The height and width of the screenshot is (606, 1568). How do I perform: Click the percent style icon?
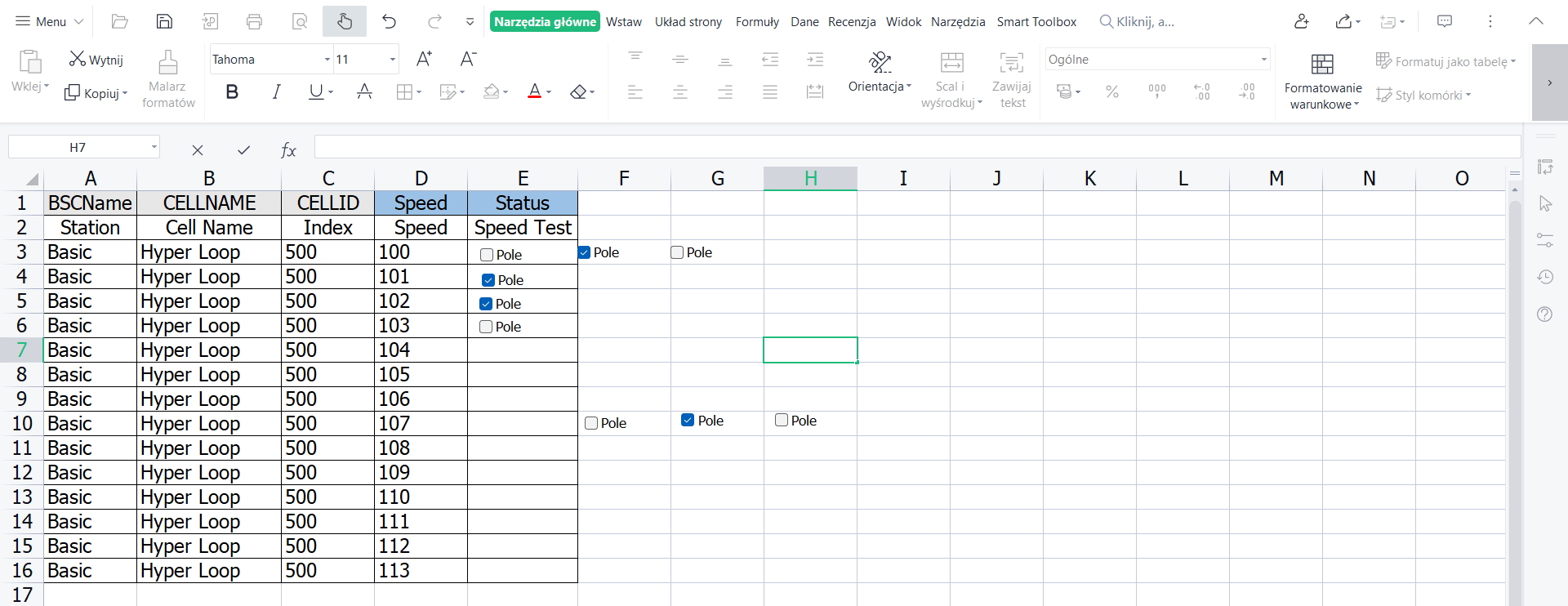coord(1111,92)
